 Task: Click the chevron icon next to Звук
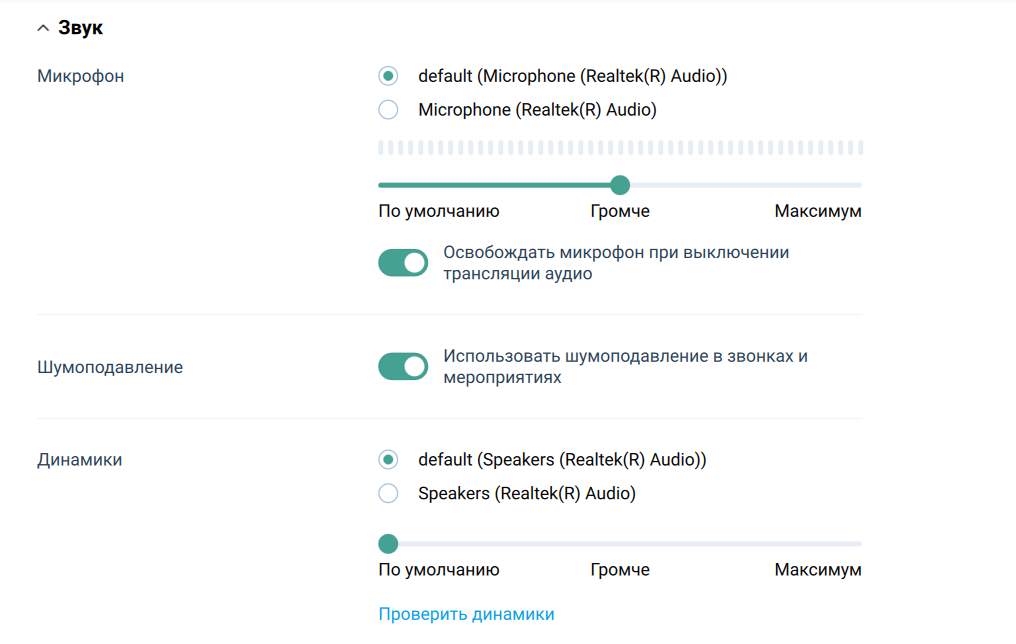point(42,27)
